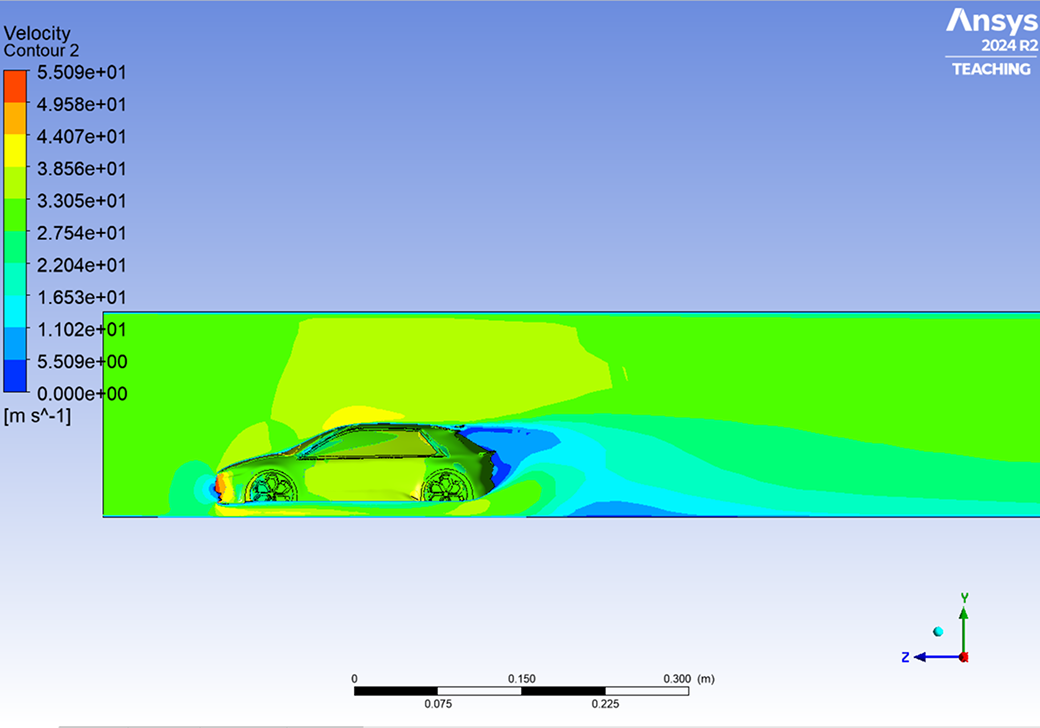
Task: Click the car's rear wheel
Action: [448, 486]
